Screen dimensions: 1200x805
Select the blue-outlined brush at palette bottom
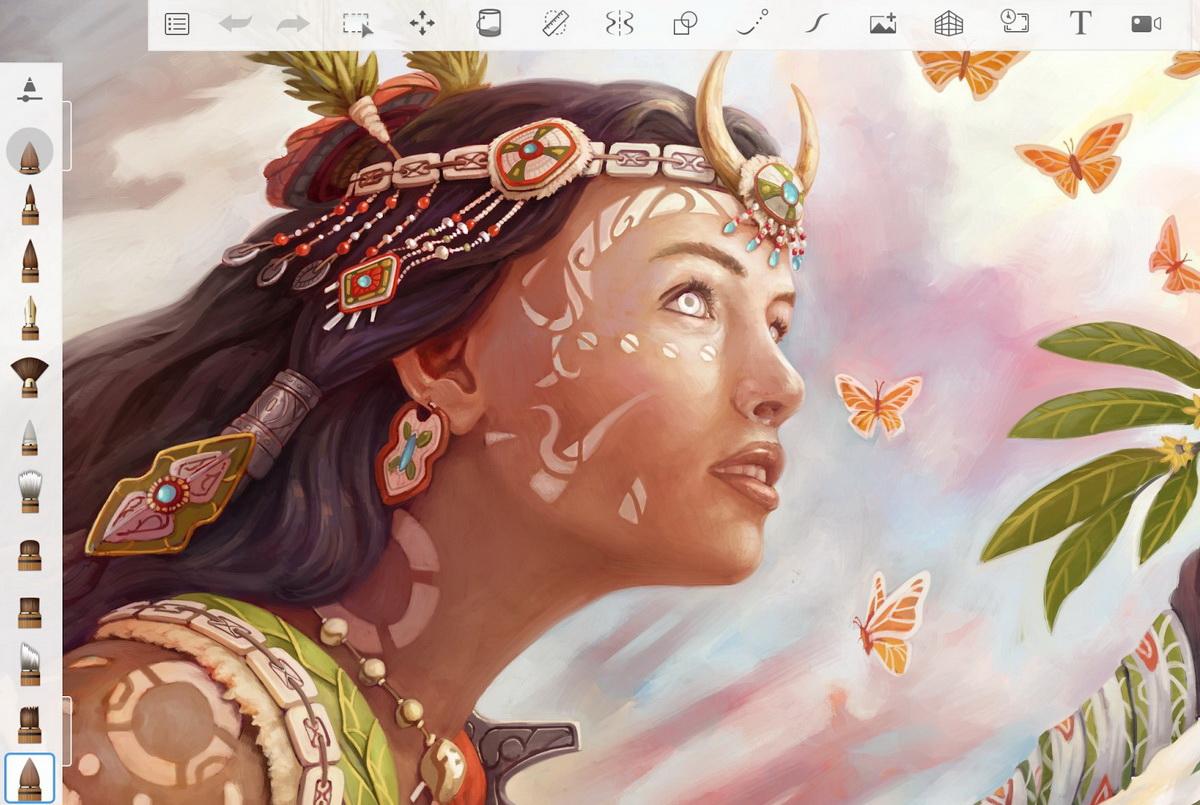[30, 778]
